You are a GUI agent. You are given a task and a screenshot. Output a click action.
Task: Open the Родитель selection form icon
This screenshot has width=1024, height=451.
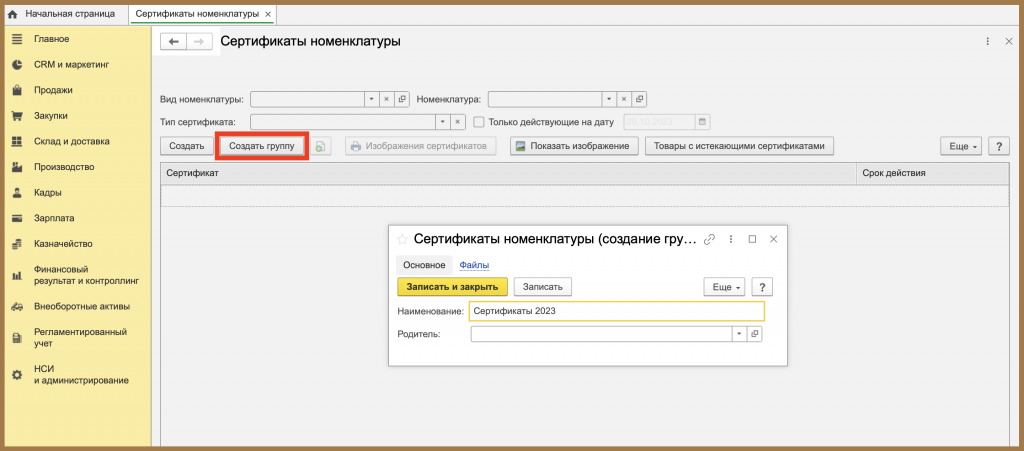(x=754, y=334)
